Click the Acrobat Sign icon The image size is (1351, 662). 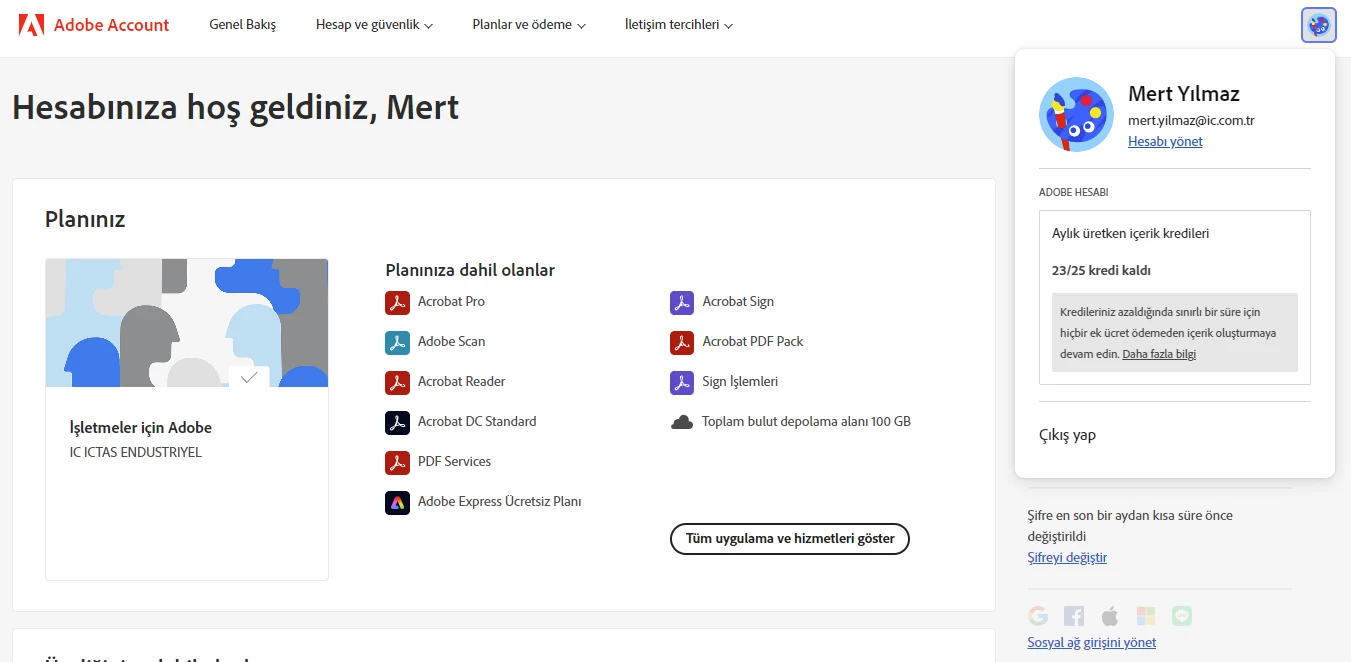tap(682, 302)
